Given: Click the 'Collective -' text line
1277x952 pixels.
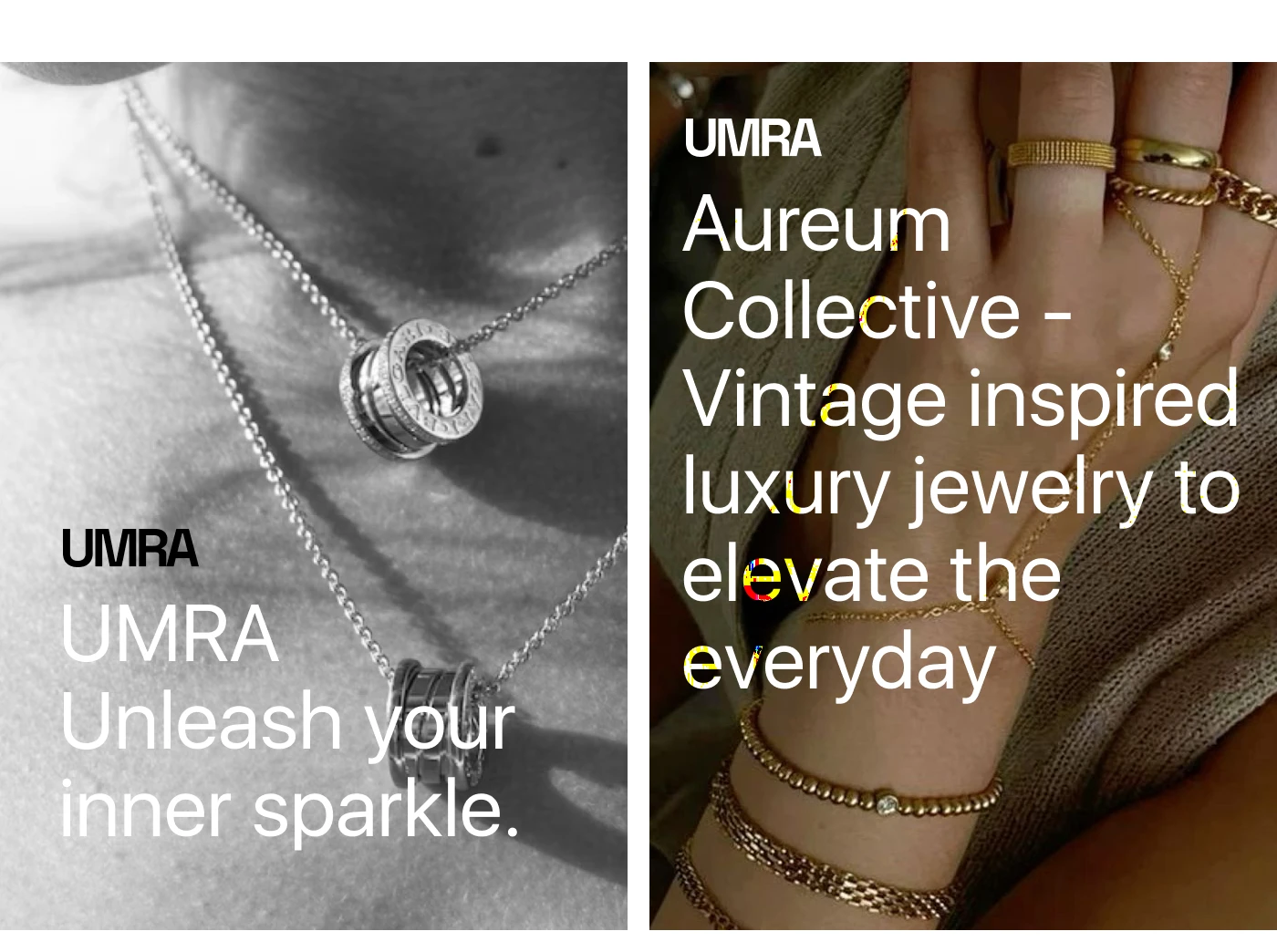Looking at the screenshot, I should coord(877,311).
